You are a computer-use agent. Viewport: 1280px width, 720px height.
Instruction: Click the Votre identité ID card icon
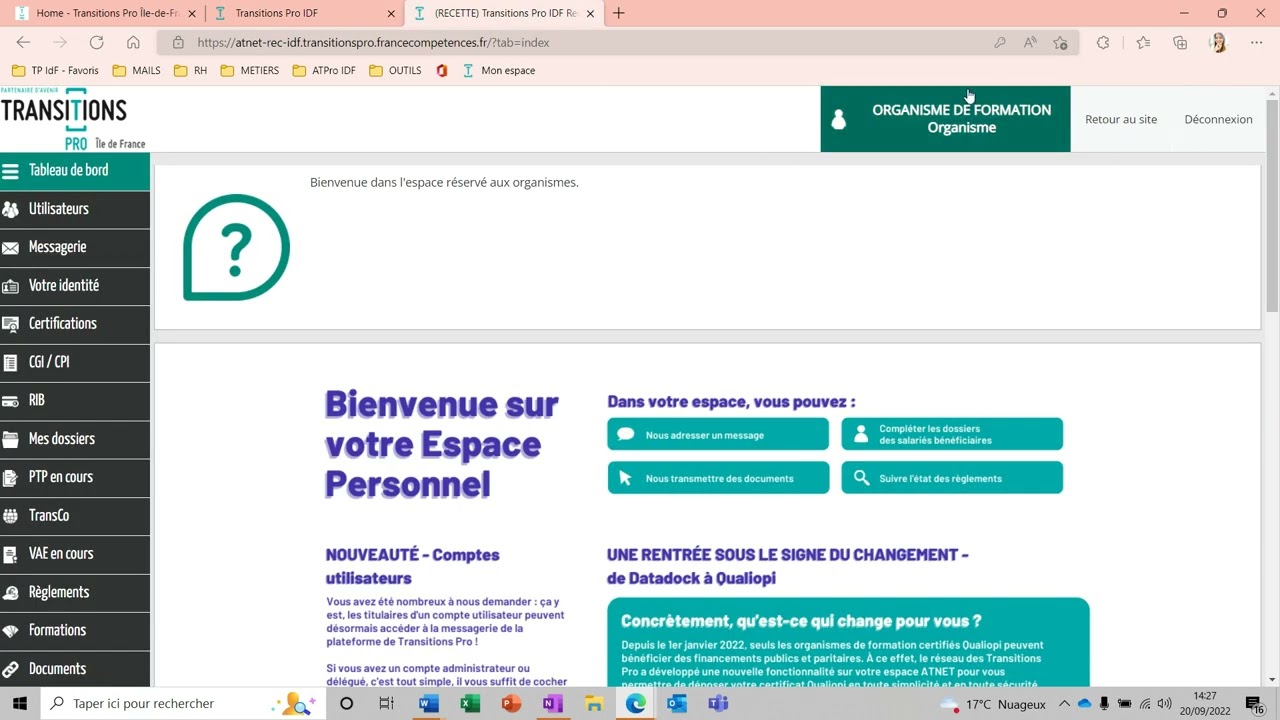(11, 286)
